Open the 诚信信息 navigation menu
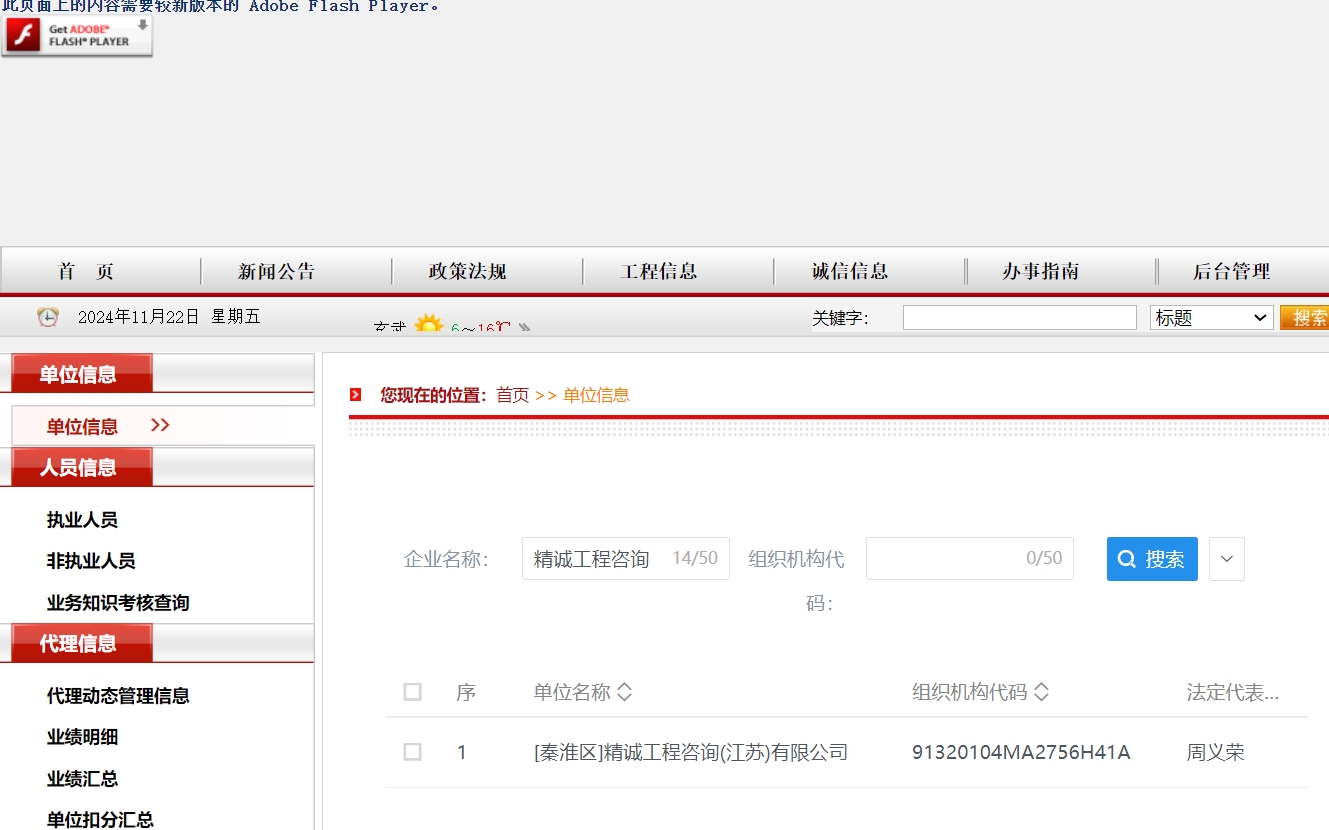This screenshot has height=830, width=1329. coord(850,271)
